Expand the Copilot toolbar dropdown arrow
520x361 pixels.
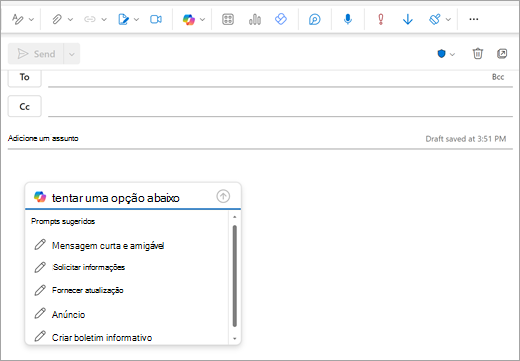[202, 19]
